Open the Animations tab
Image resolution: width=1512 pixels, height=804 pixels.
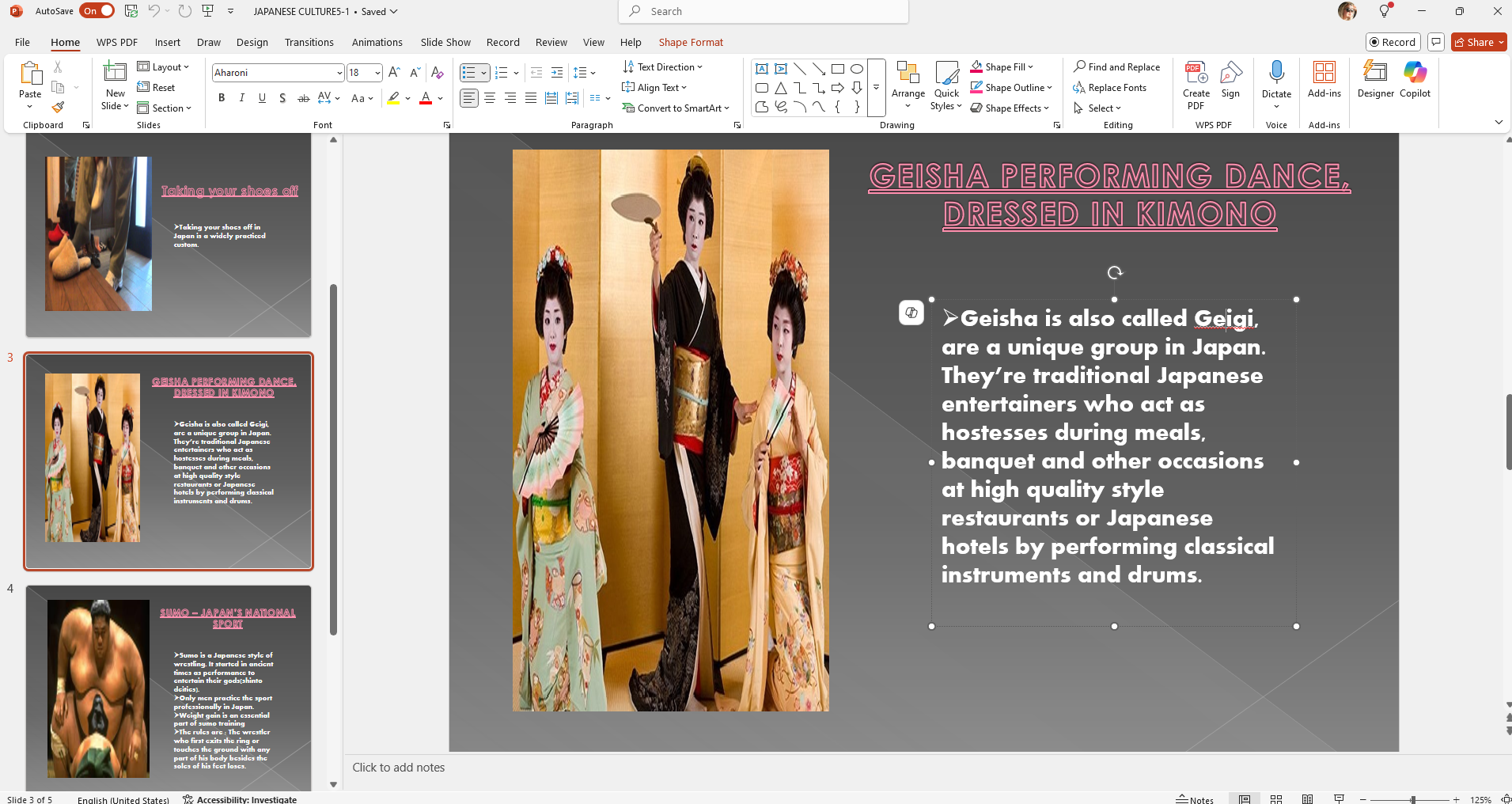[x=377, y=42]
